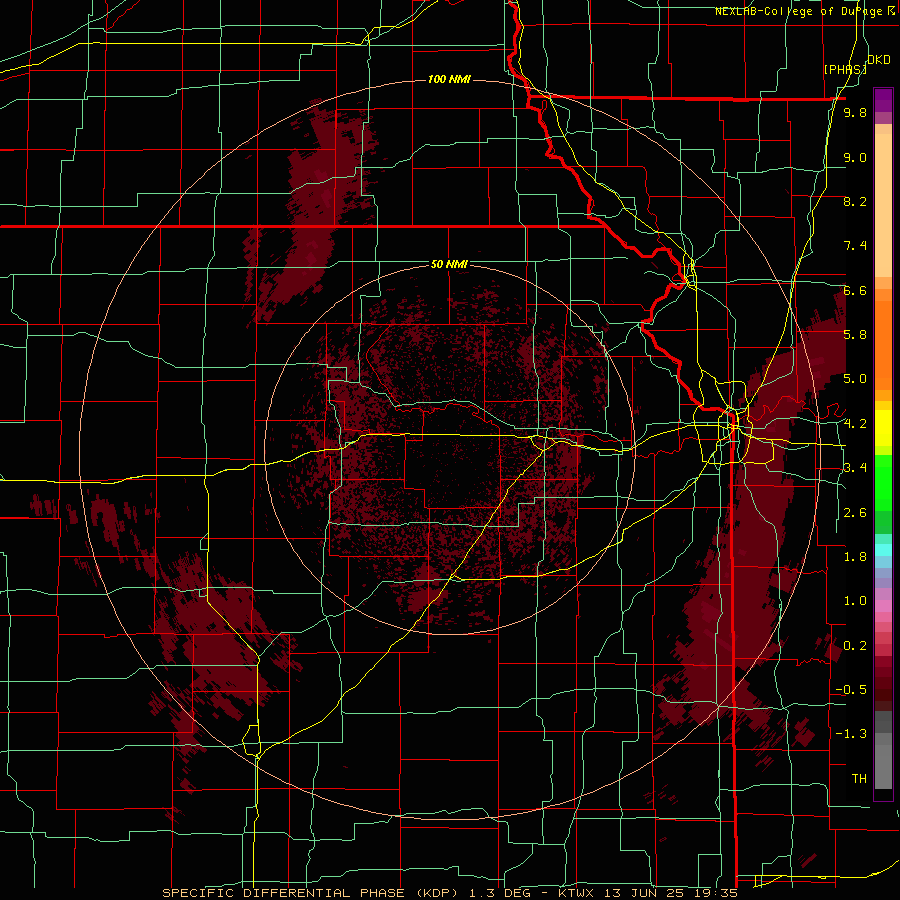Click the 1.0 value on the color scale

(855, 601)
